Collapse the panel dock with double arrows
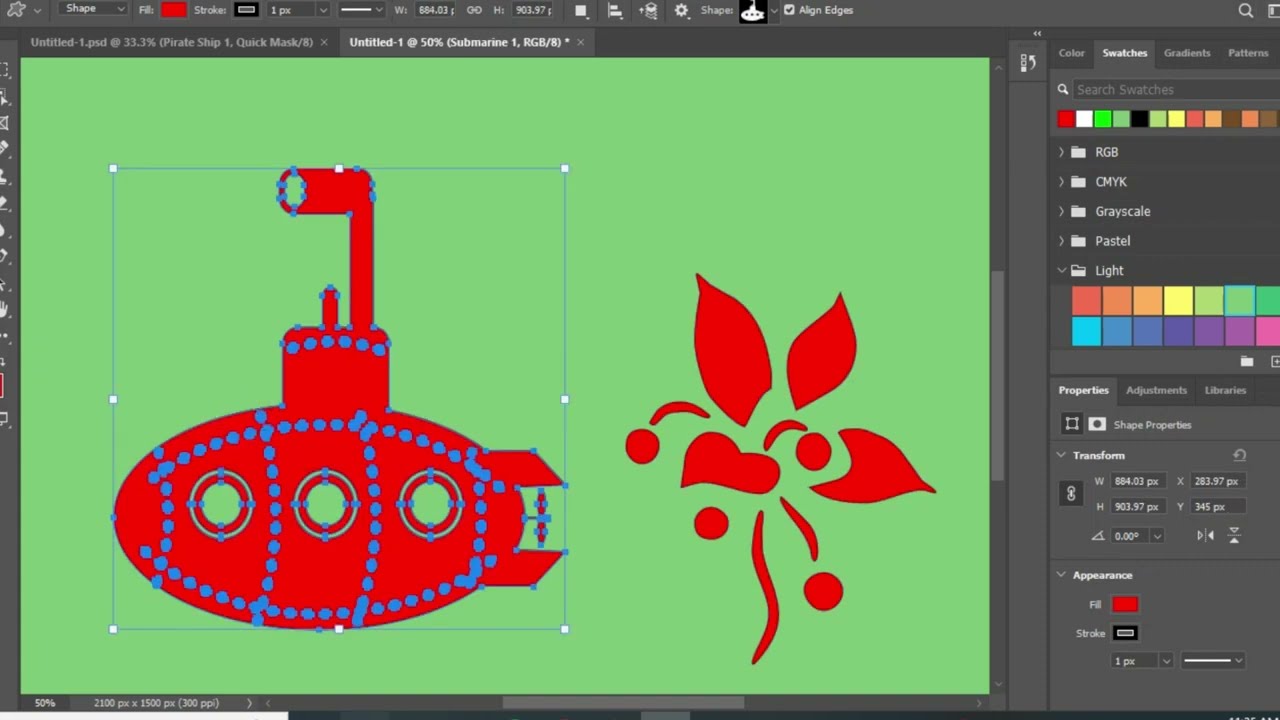1280x720 pixels. [x=1037, y=33]
